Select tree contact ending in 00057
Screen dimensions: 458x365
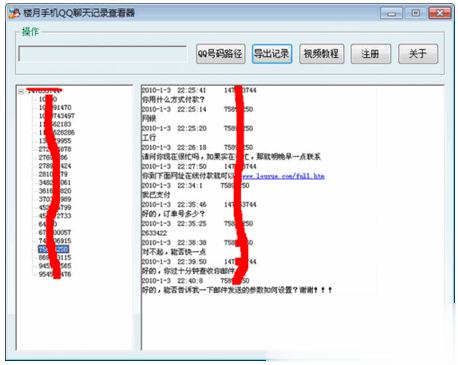(x=55, y=232)
